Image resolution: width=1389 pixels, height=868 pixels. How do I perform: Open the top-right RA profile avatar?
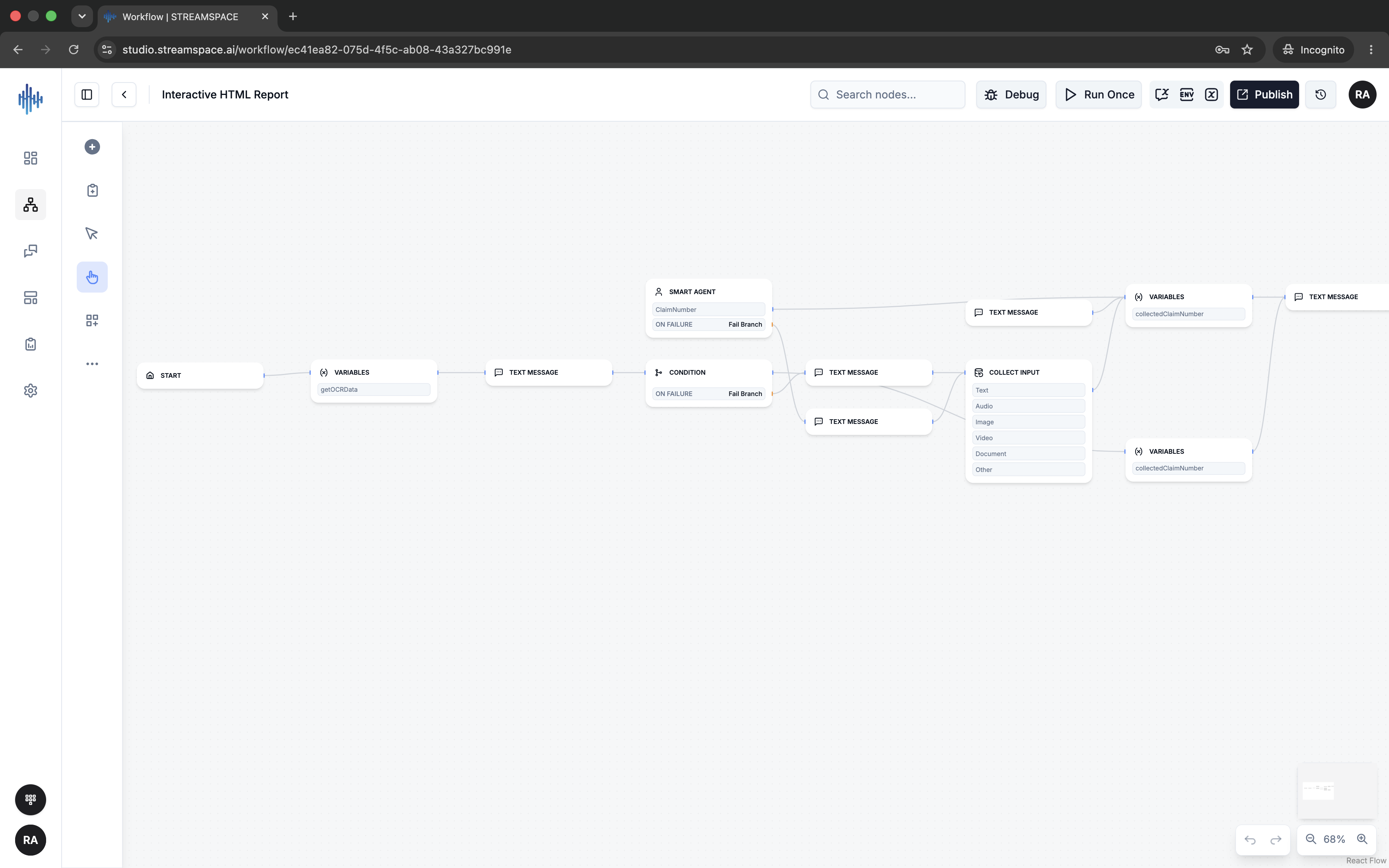click(x=1362, y=95)
